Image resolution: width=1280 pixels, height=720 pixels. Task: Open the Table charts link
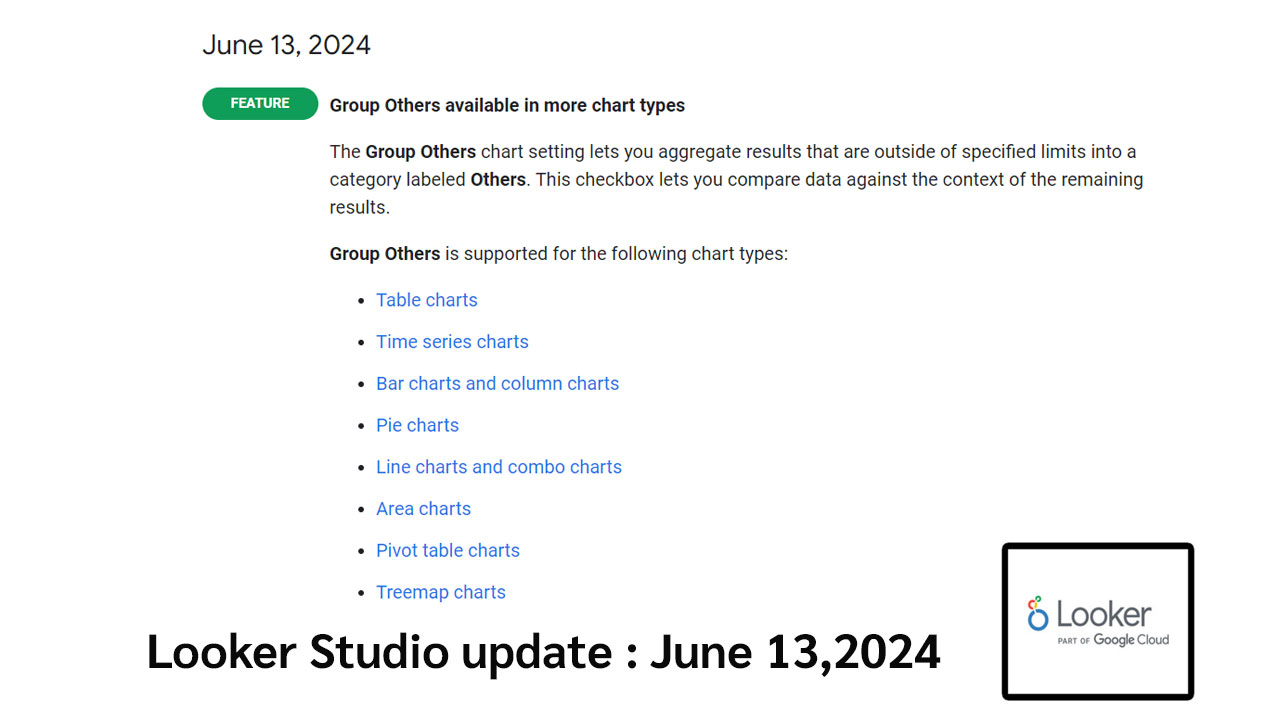[x=426, y=300]
